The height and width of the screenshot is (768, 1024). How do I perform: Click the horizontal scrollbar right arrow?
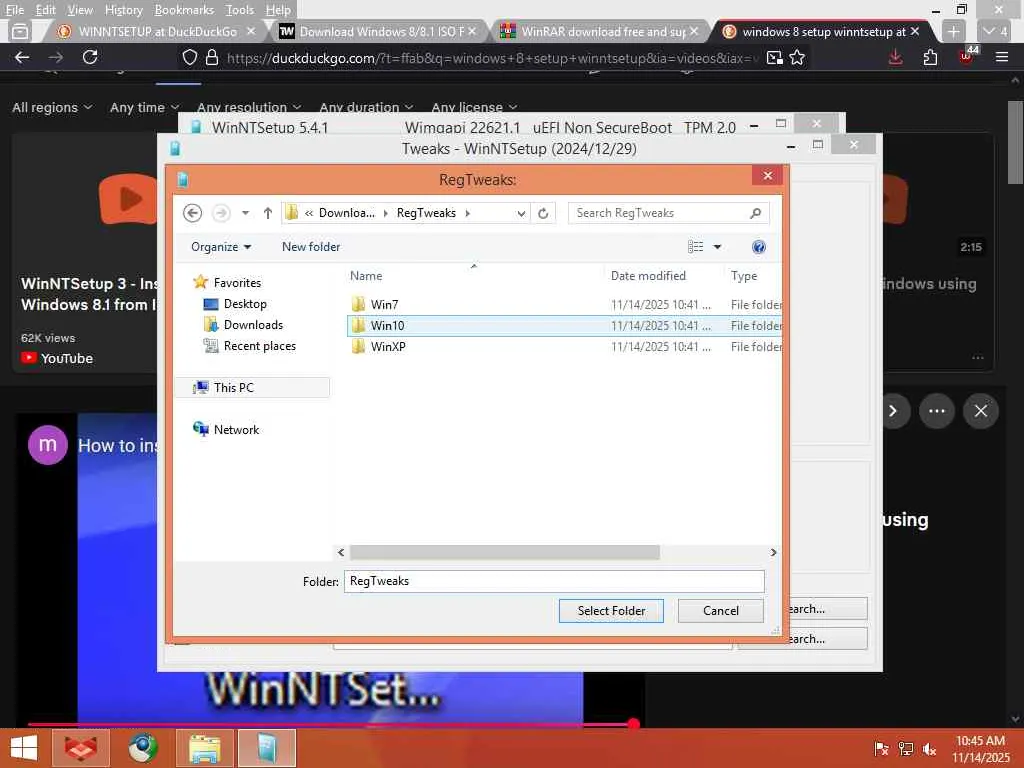click(x=773, y=552)
